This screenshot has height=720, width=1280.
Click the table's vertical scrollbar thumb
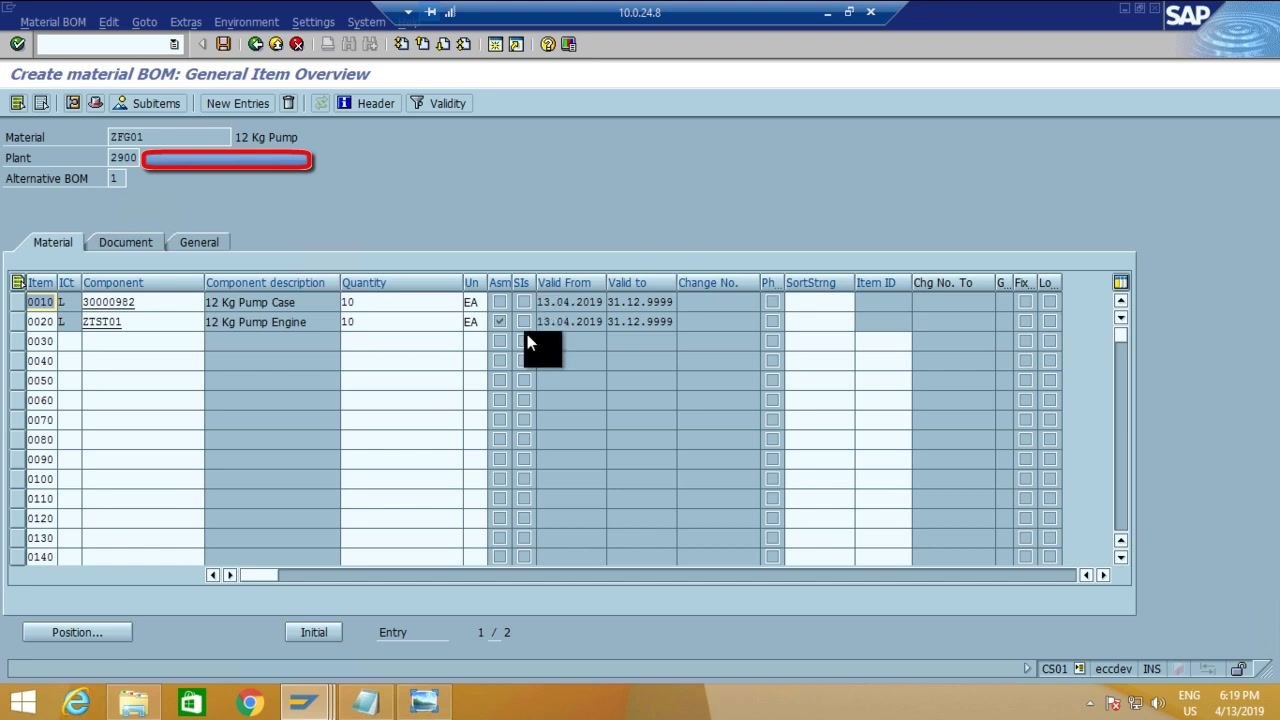click(x=1121, y=335)
